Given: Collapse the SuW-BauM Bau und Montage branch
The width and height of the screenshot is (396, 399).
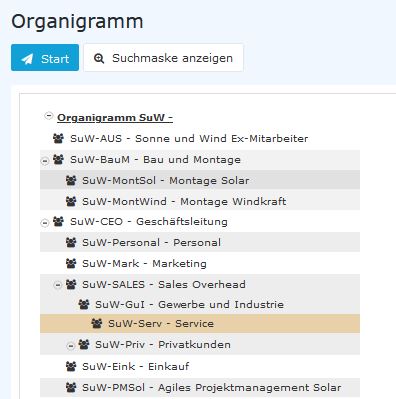Looking at the screenshot, I should (x=45, y=161).
